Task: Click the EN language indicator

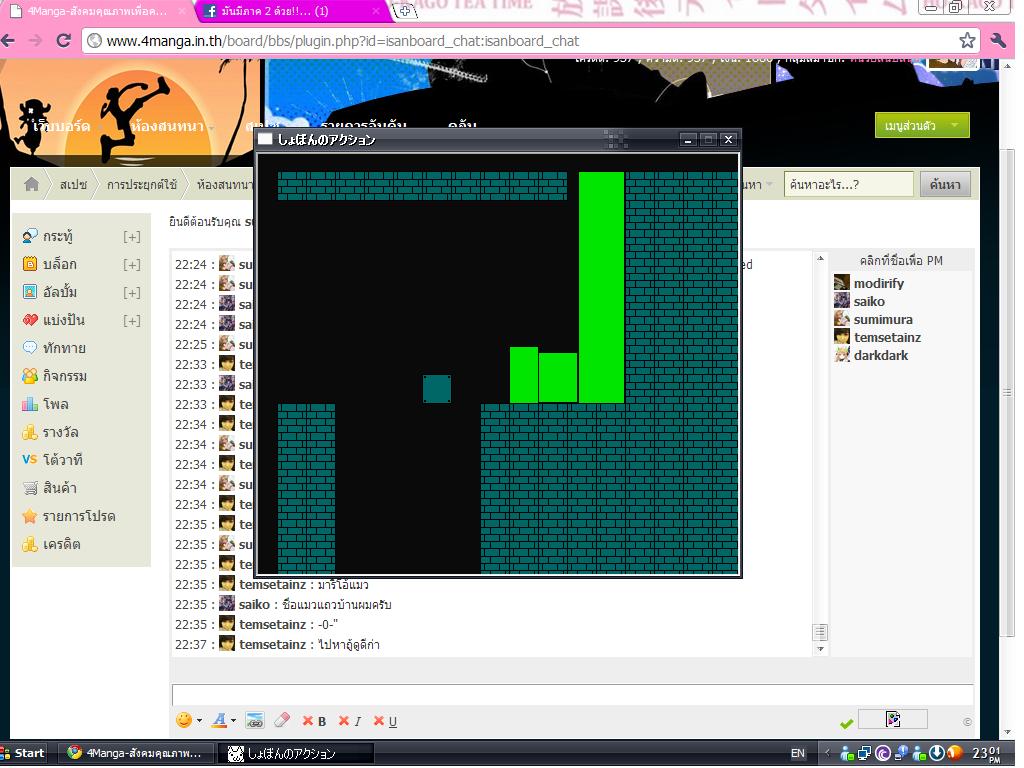Action: coord(797,754)
